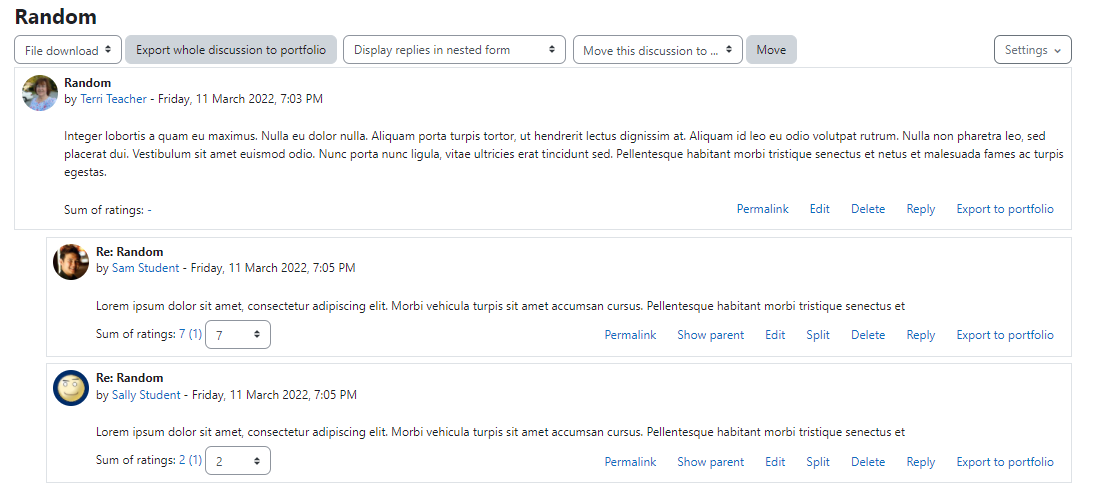Click the Integer lobortis paragraph text
1093x490 pixels.
click(564, 154)
